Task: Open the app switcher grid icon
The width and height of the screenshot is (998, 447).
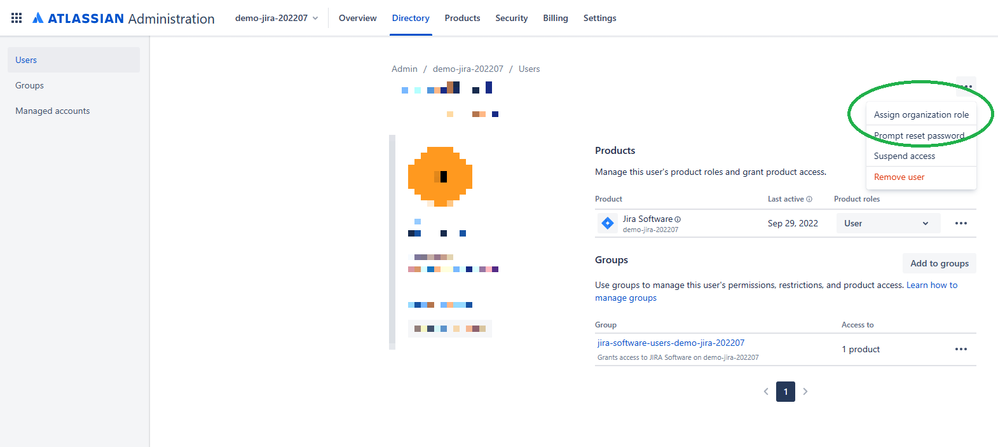Action: pos(17,18)
